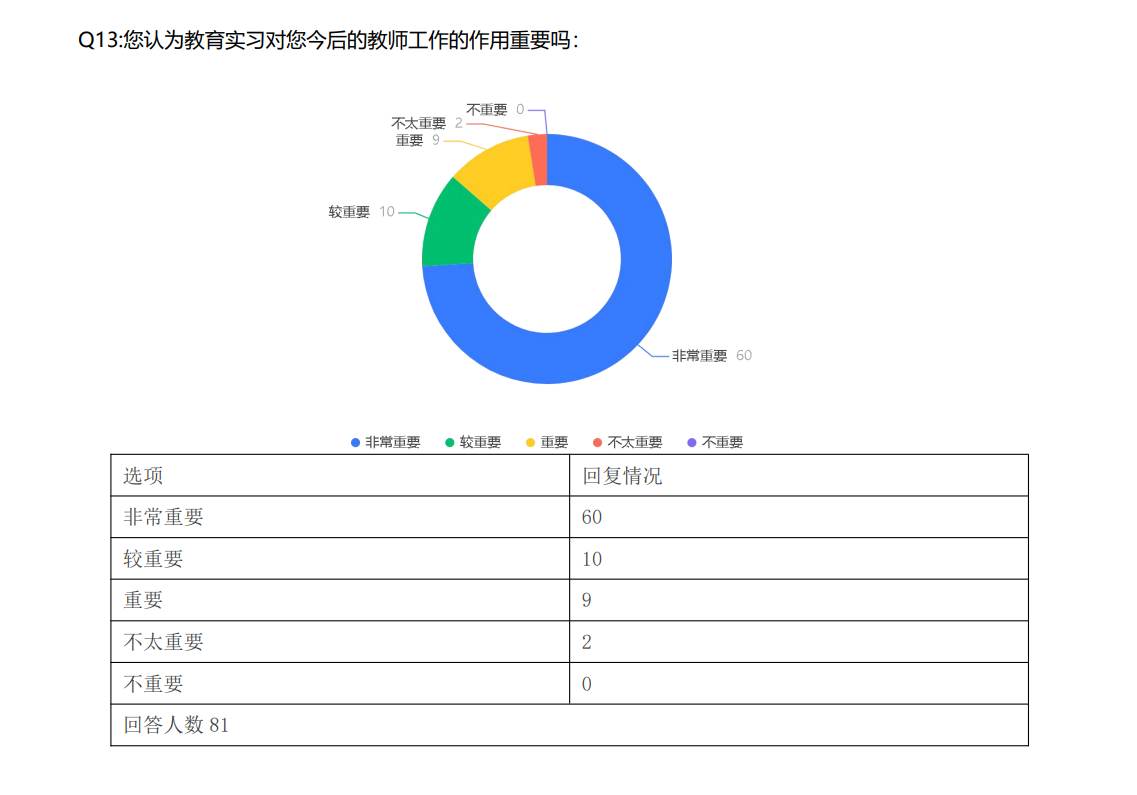Viewport: 1137px width, 795px height.
Task: Click the 较重要 10 callout label on chart
Action: pyautogui.click(x=361, y=212)
